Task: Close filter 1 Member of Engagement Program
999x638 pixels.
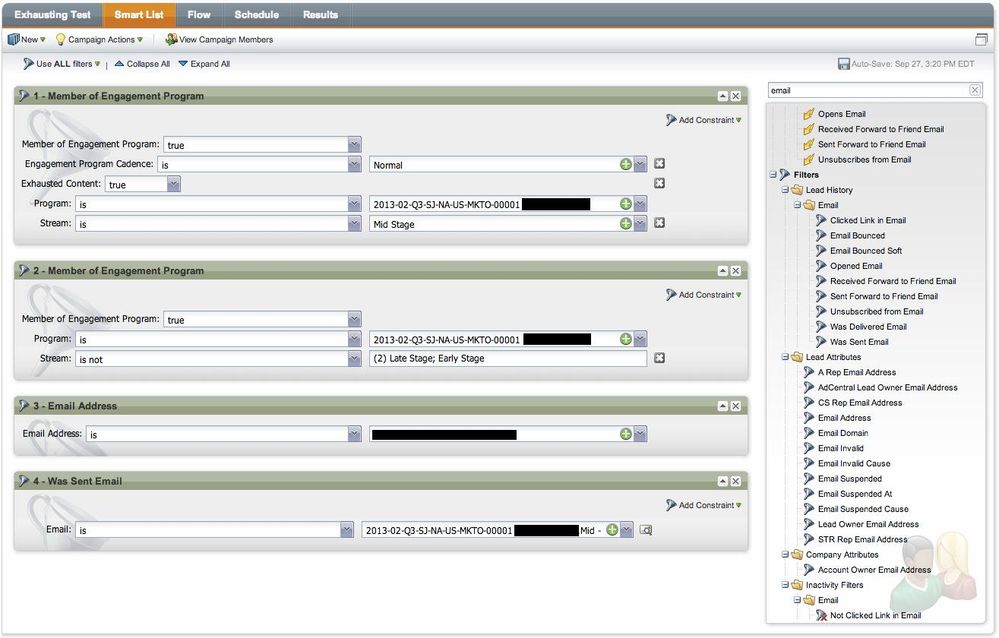Action: pos(736,96)
